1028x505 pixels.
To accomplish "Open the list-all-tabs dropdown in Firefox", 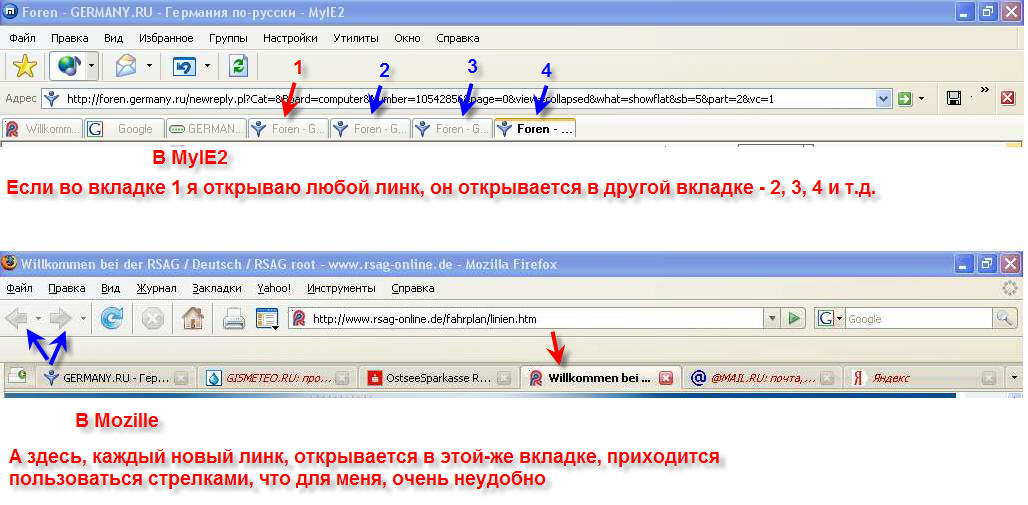I will coord(1015,378).
